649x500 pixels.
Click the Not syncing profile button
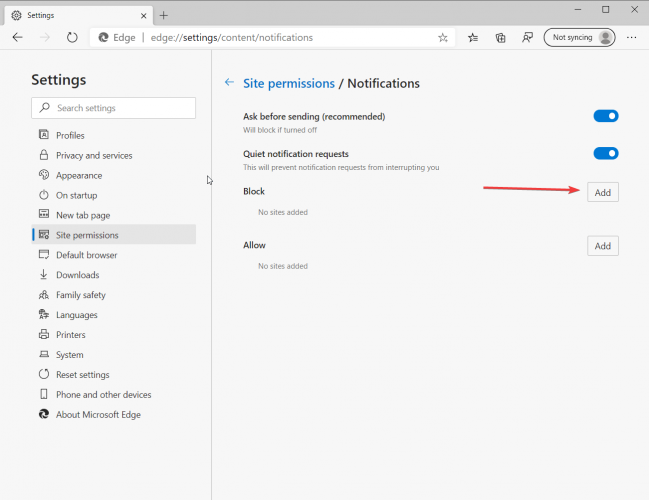[579, 38]
